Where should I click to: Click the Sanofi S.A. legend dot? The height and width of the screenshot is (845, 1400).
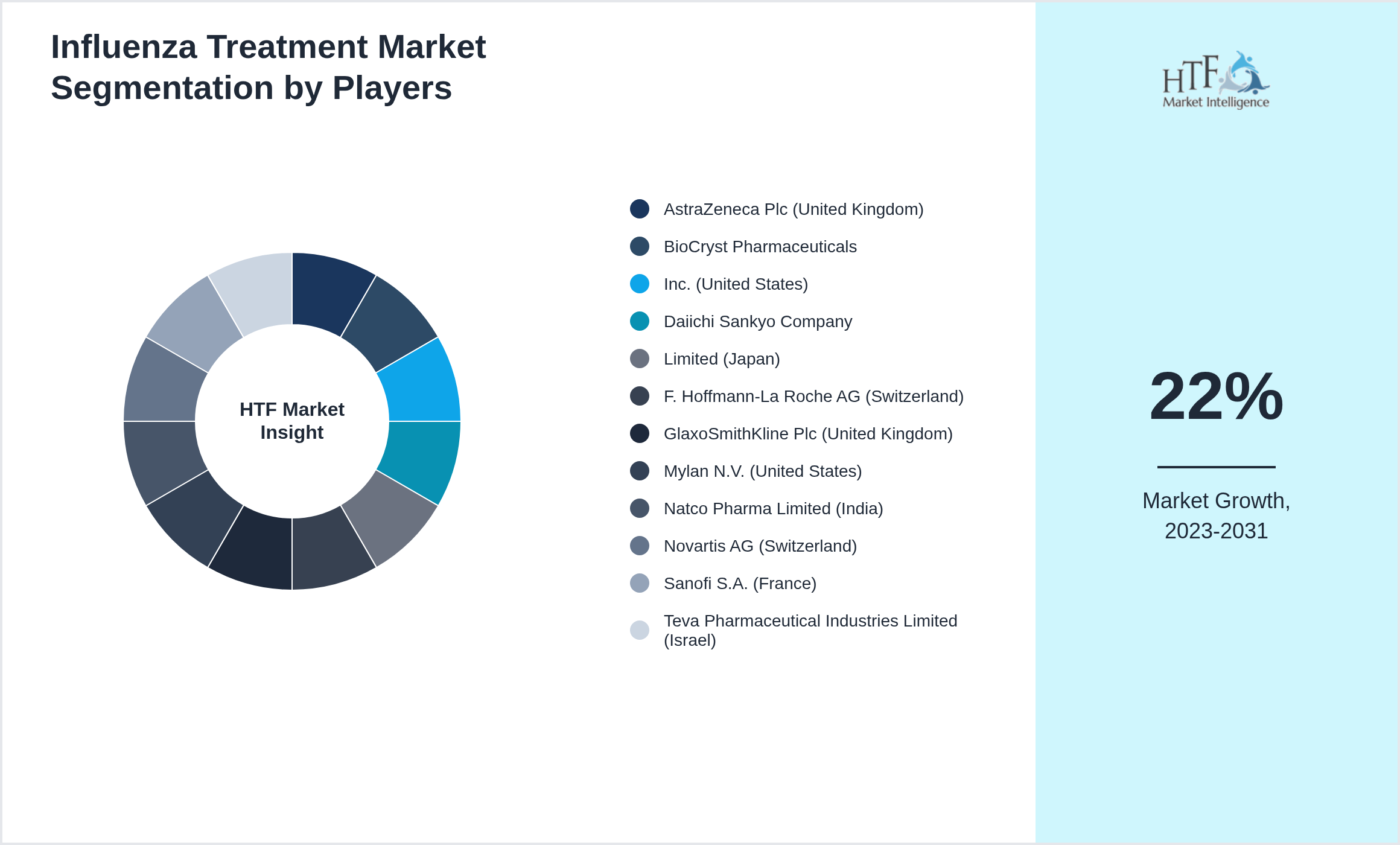coord(640,583)
